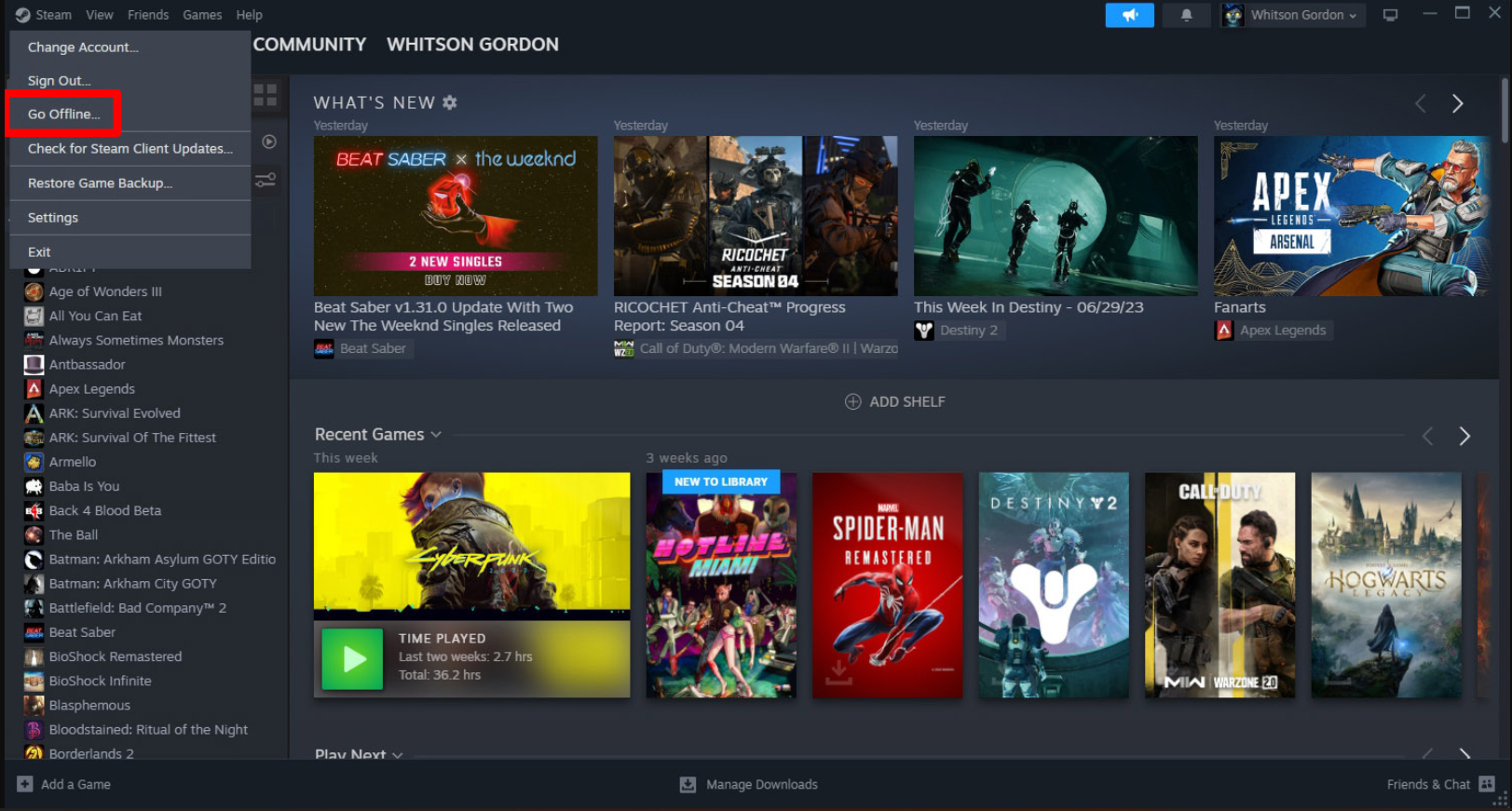
Task: Click the Add Shelf plus icon
Action: click(852, 401)
